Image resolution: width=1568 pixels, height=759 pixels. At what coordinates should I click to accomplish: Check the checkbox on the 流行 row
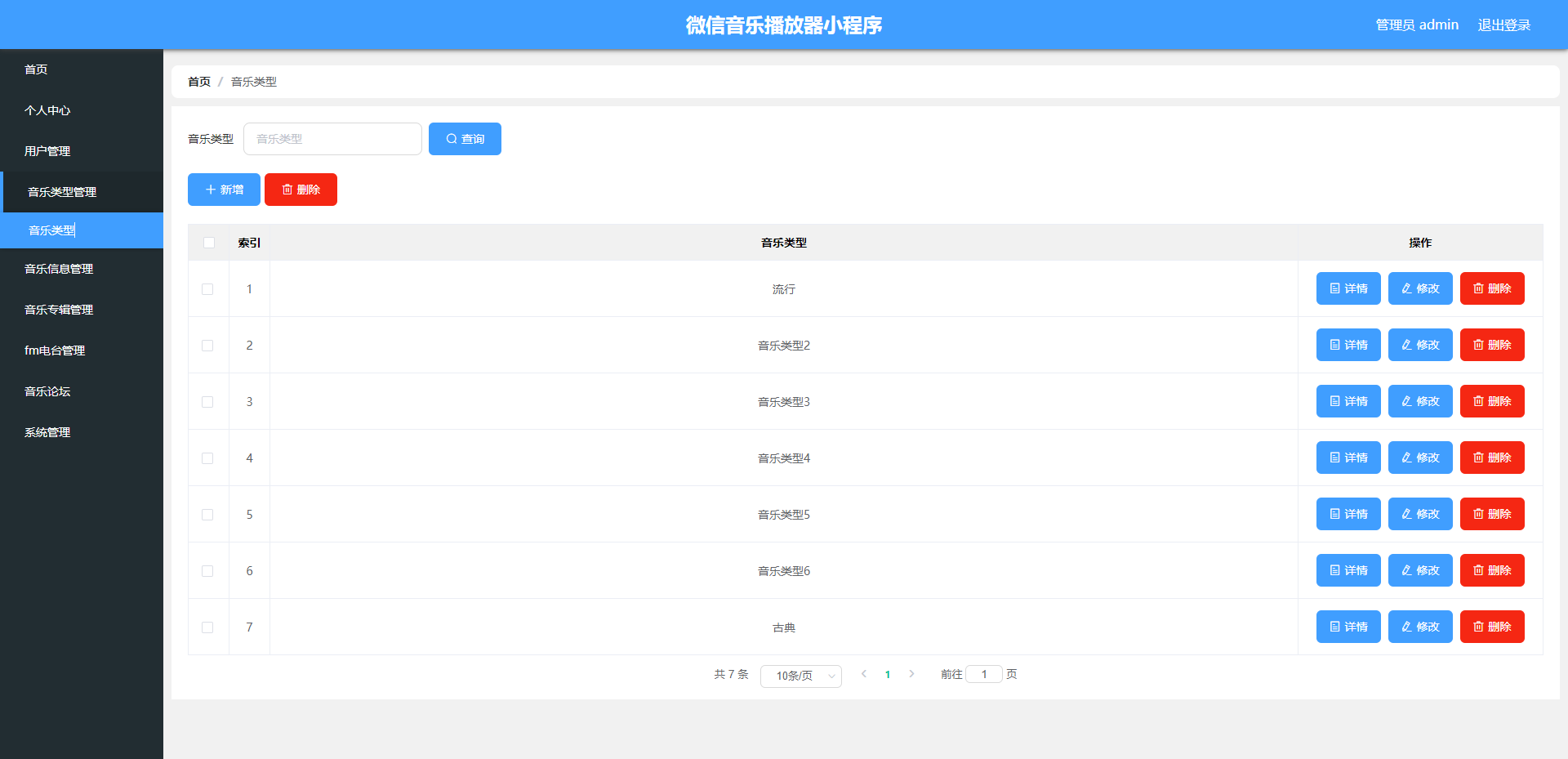coord(208,288)
